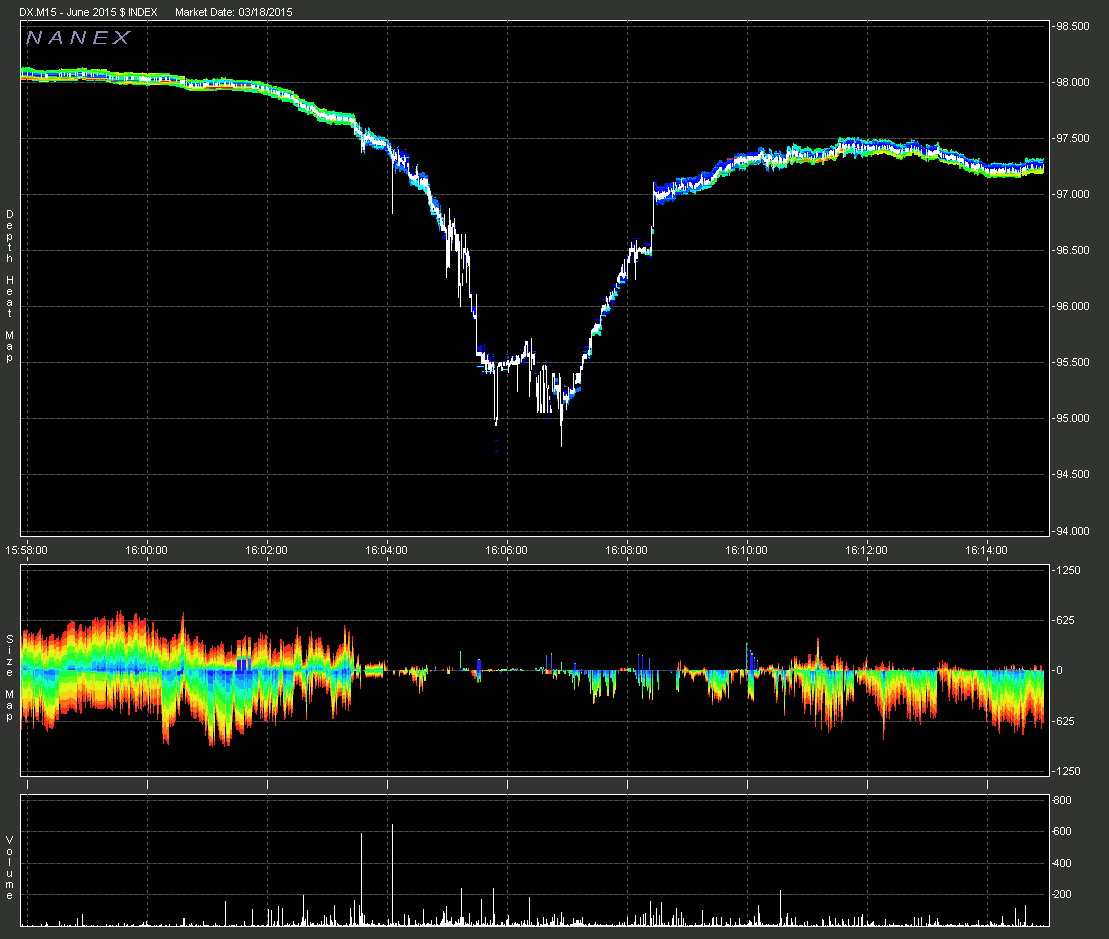
Task: Click the 97.500 price axis label
Action: tap(1072, 138)
